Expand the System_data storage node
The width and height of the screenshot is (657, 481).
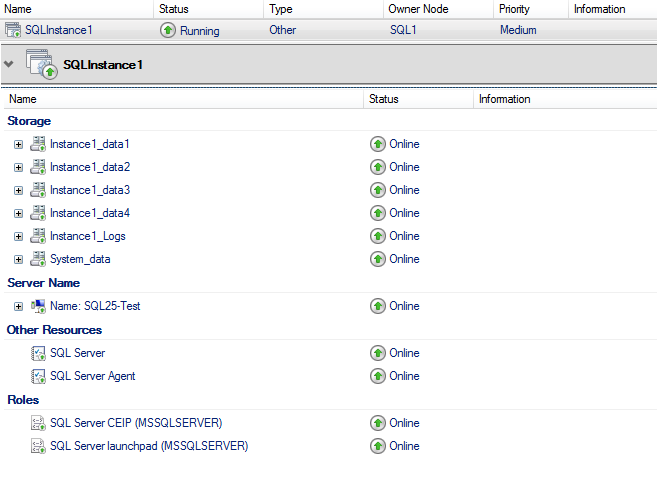(18, 260)
